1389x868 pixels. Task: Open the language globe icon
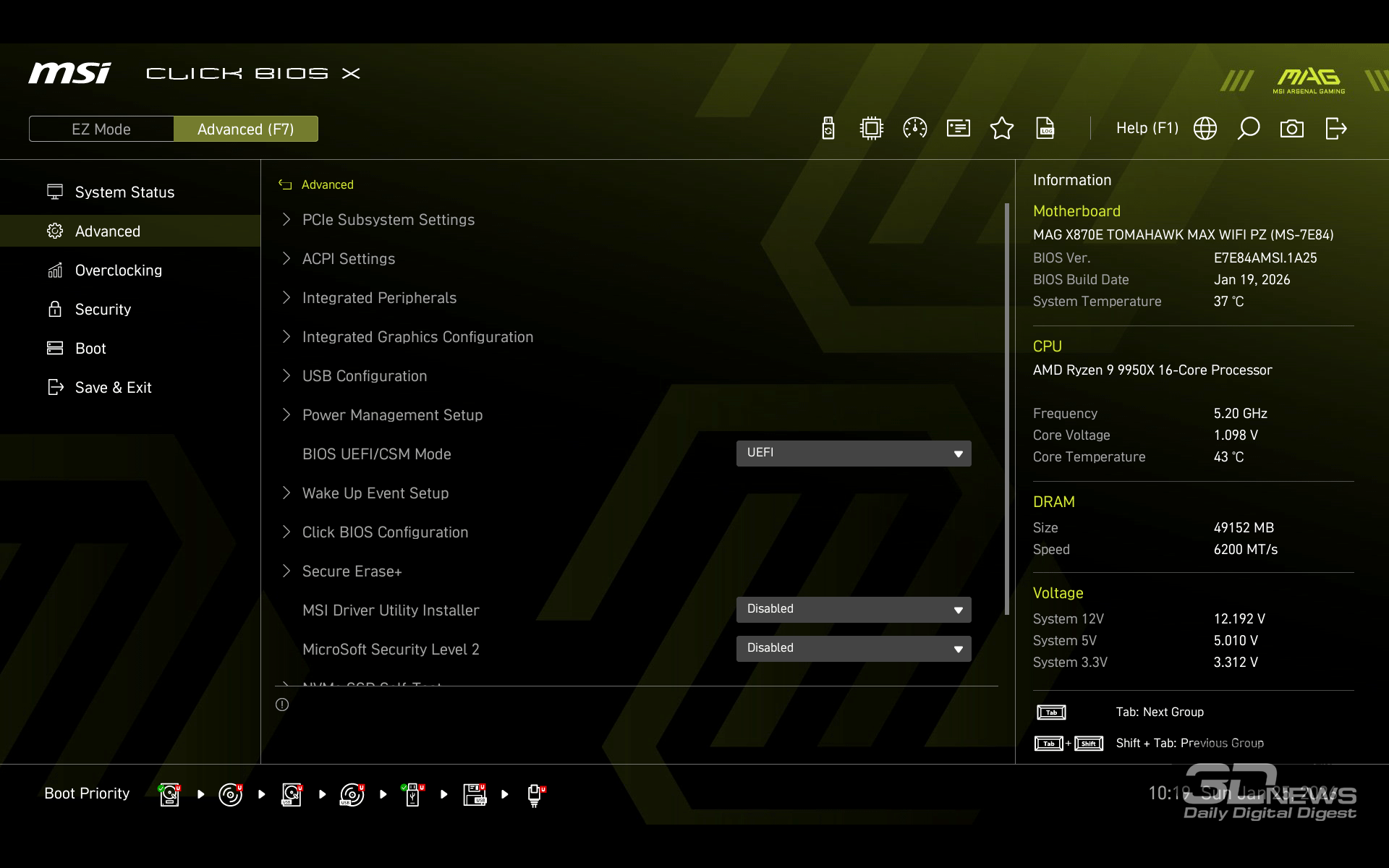coord(1205,129)
